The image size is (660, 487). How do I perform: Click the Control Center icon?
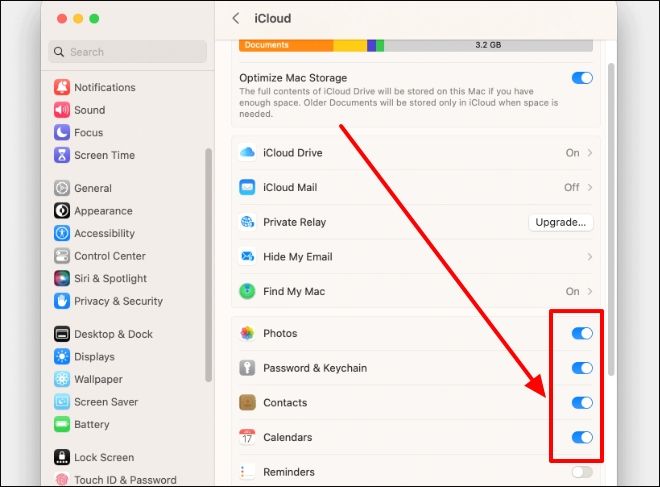62,256
